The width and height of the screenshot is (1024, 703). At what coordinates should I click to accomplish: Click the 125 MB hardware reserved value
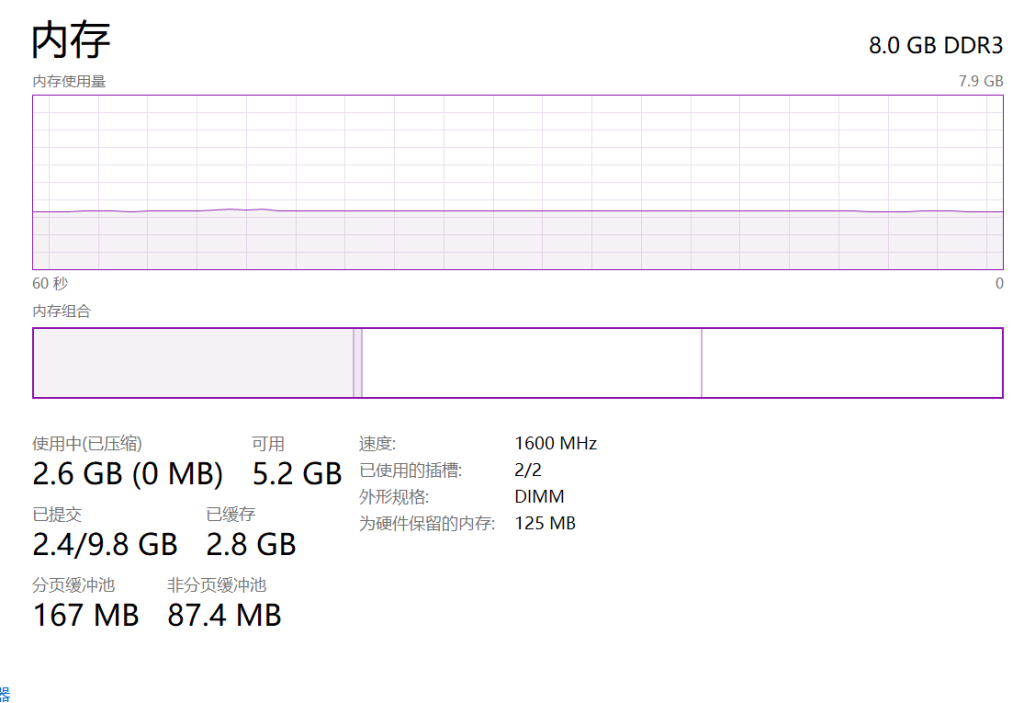click(545, 523)
